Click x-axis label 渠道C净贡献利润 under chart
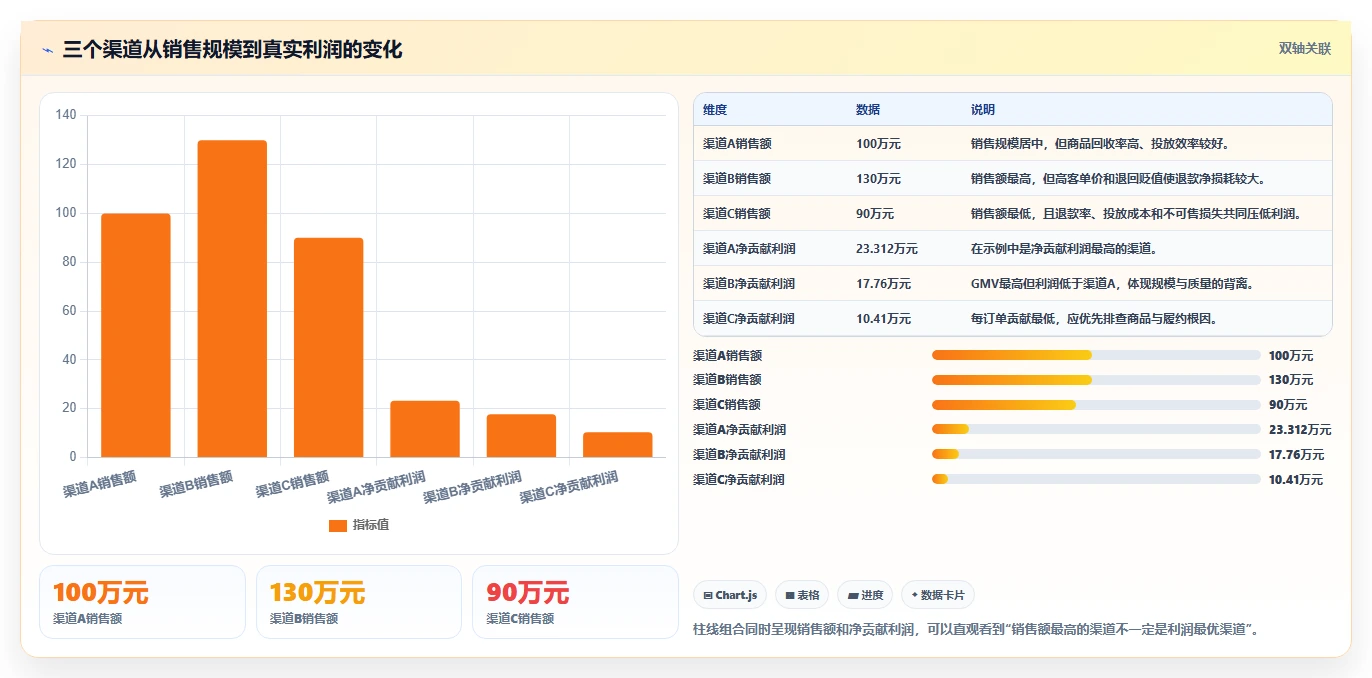1372x678 pixels. tap(568, 486)
